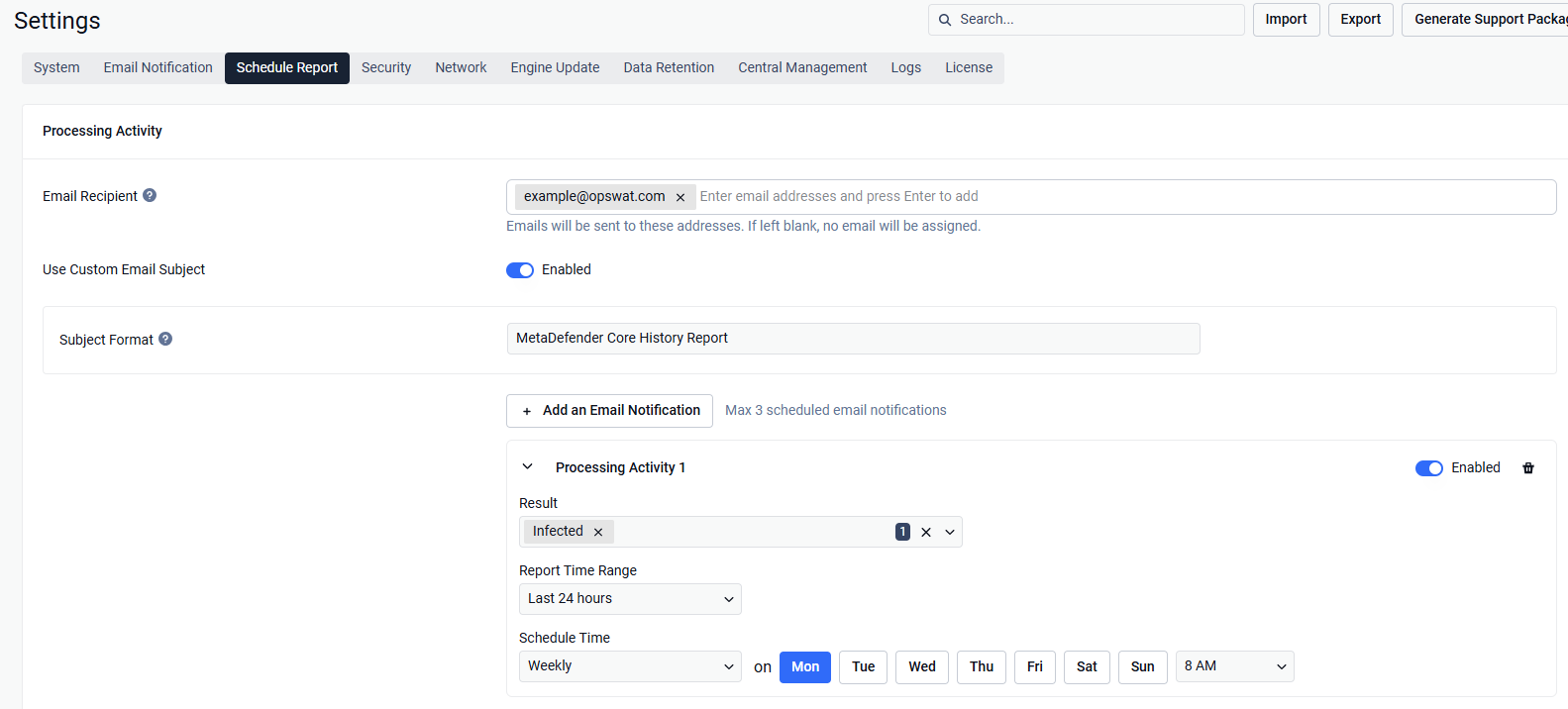Screen dimensions: 1568x709
Task: Open the 8 AM time dropdown
Action: [x=1234, y=666]
